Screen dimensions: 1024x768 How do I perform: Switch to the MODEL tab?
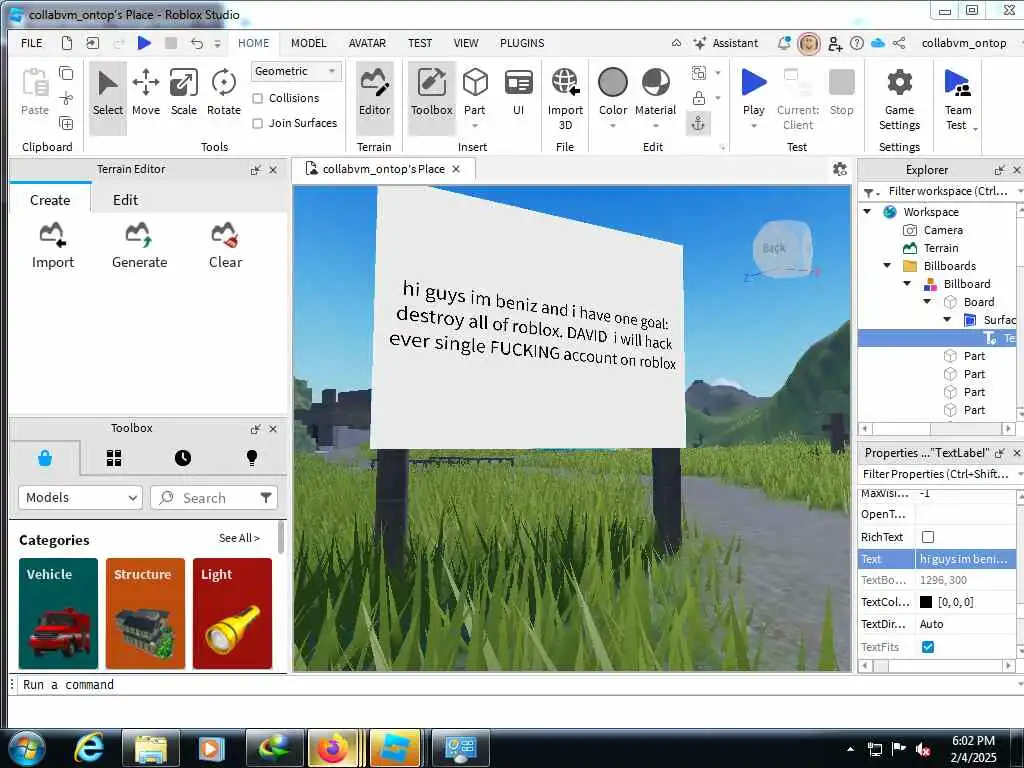tap(308, 43)
